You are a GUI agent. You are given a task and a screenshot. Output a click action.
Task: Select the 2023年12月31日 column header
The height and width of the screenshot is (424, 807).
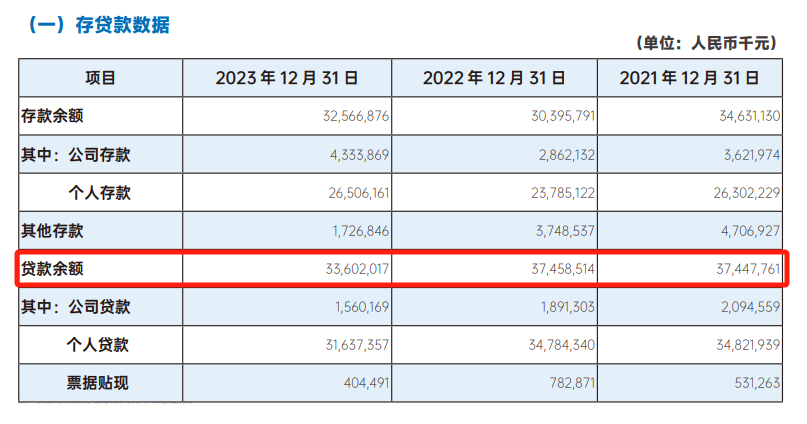(x=287, y=78)
